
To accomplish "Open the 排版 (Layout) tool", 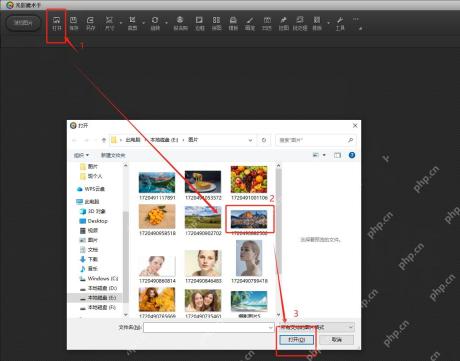I will tap(317, 24).
